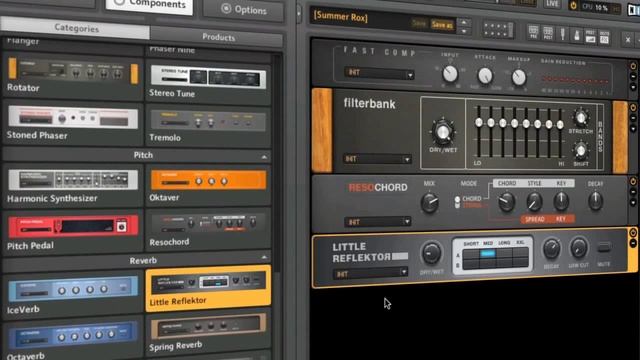Expand the Fast Comp module view
This screenshot has height=360, width=640.
click(x=633, y=87)
